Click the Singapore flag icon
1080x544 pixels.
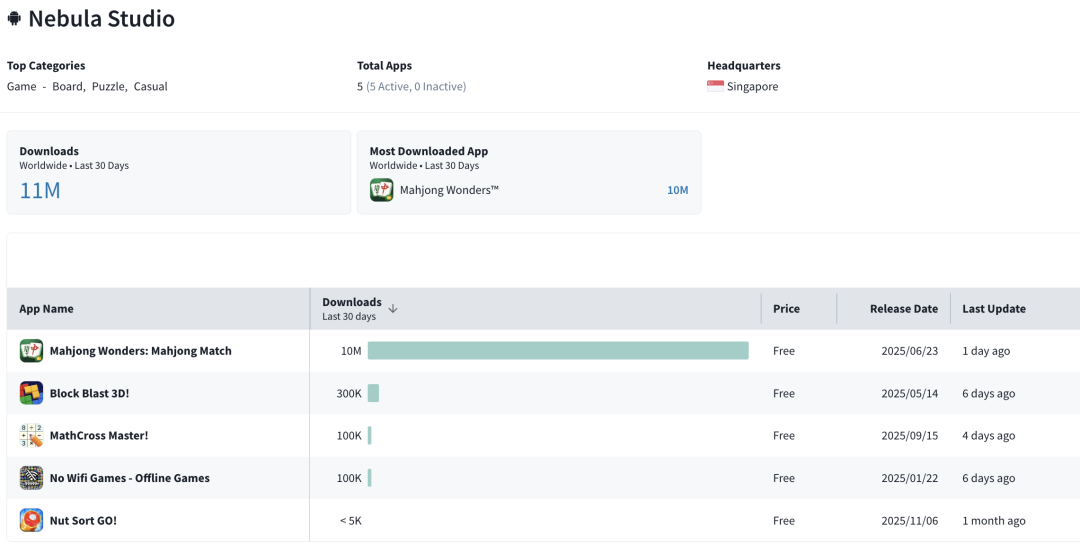[715, 87]
